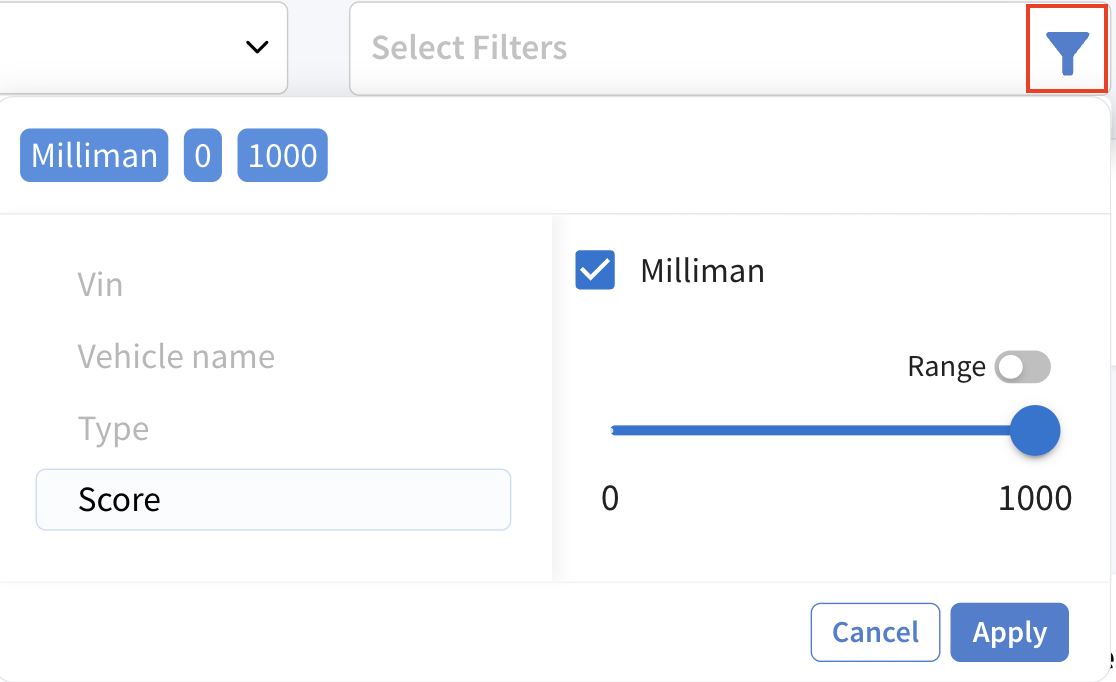Click the Range label text
The height and width of the screenshot is (682, 1116).
(947, 367)
